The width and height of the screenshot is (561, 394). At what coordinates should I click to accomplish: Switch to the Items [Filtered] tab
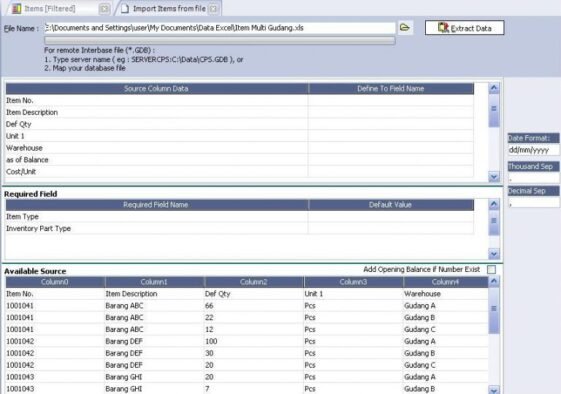(49, 9)
